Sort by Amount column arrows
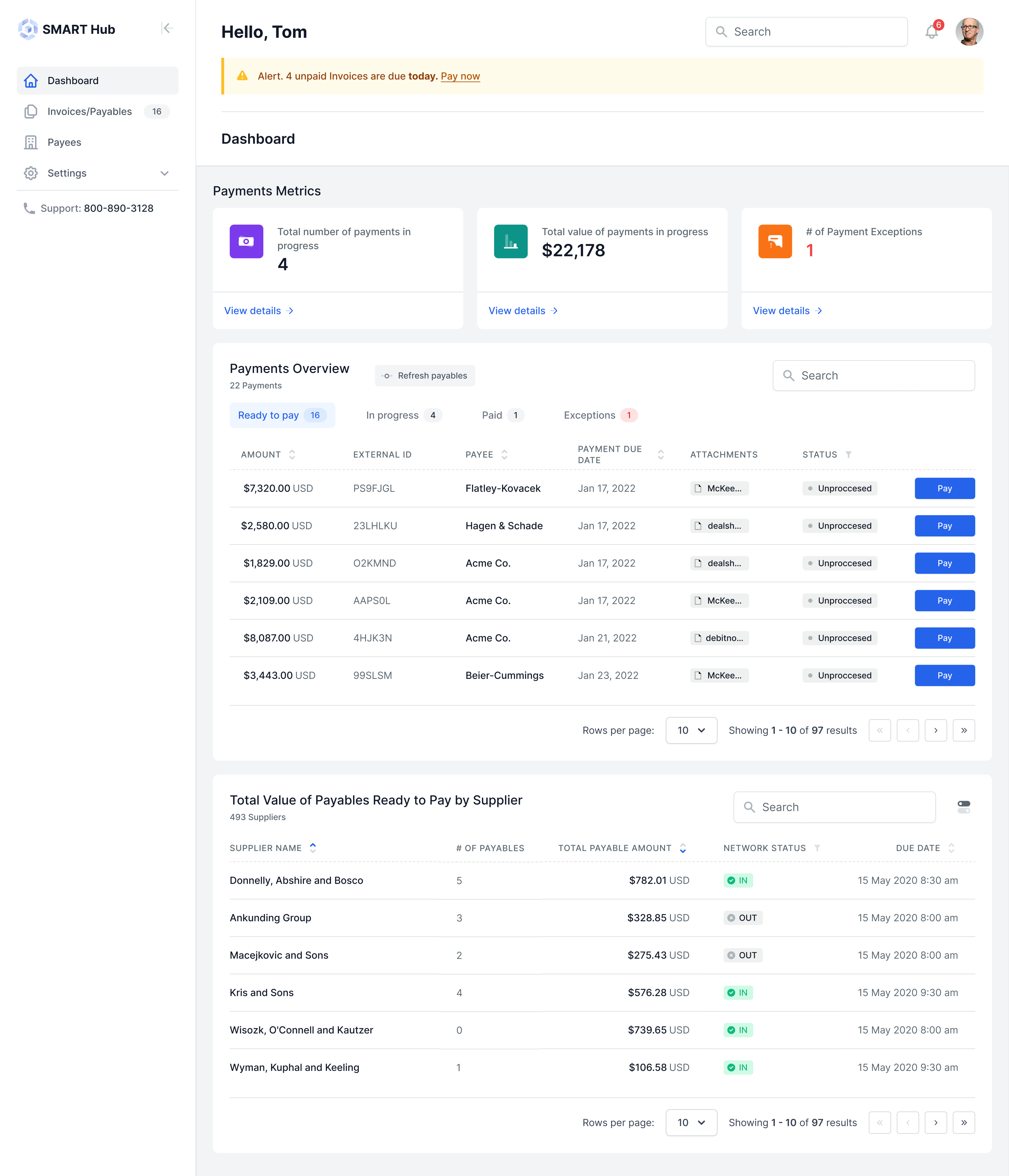The width and height of the screenshot is (1009, 1176). 292,455
